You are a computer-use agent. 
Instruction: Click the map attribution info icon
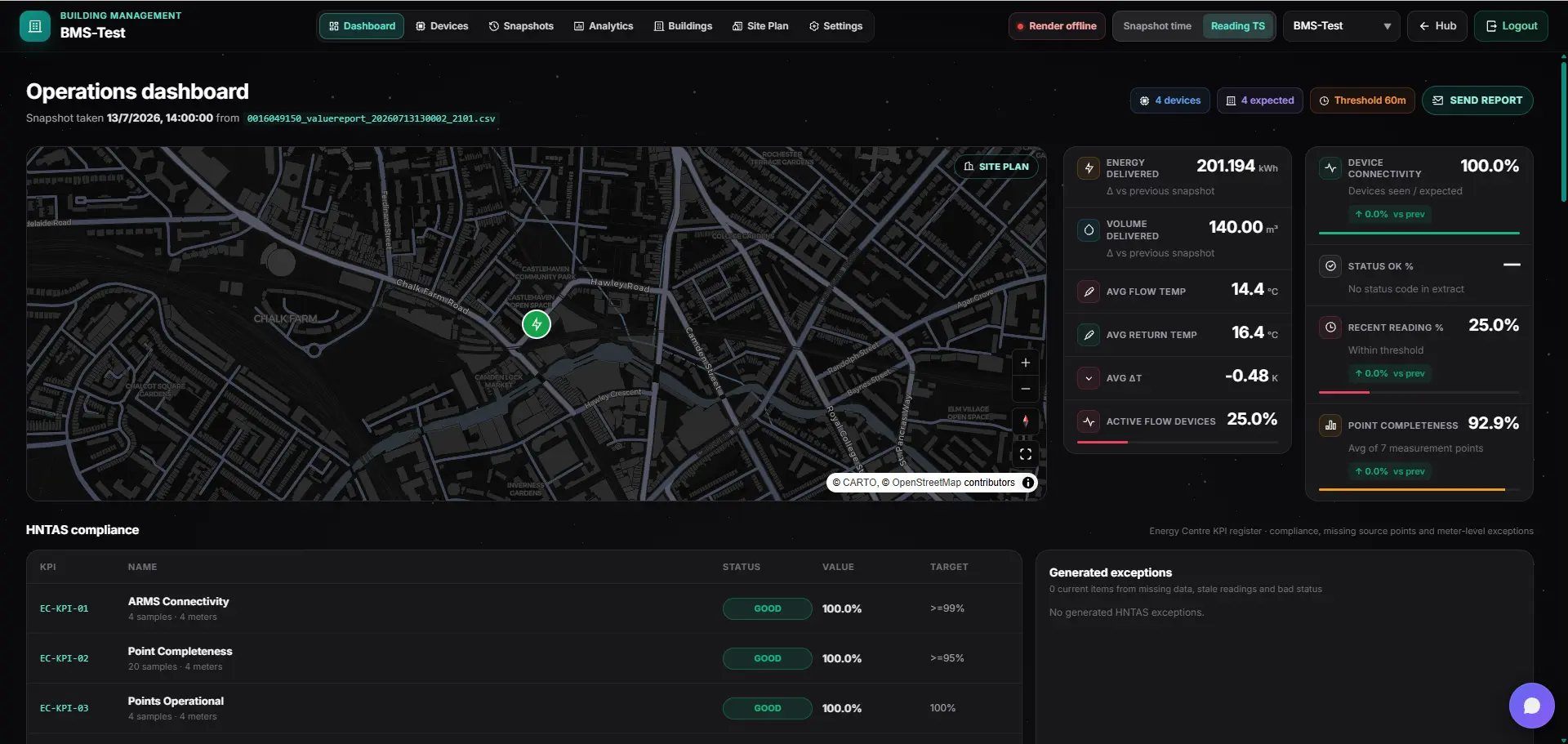[x=1028, y=483]
